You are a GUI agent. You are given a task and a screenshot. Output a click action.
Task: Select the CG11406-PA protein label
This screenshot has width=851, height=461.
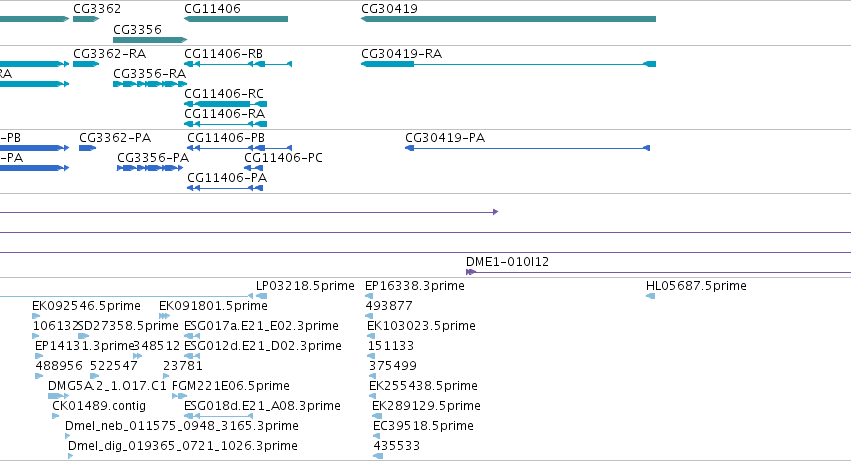click(227, 178)
